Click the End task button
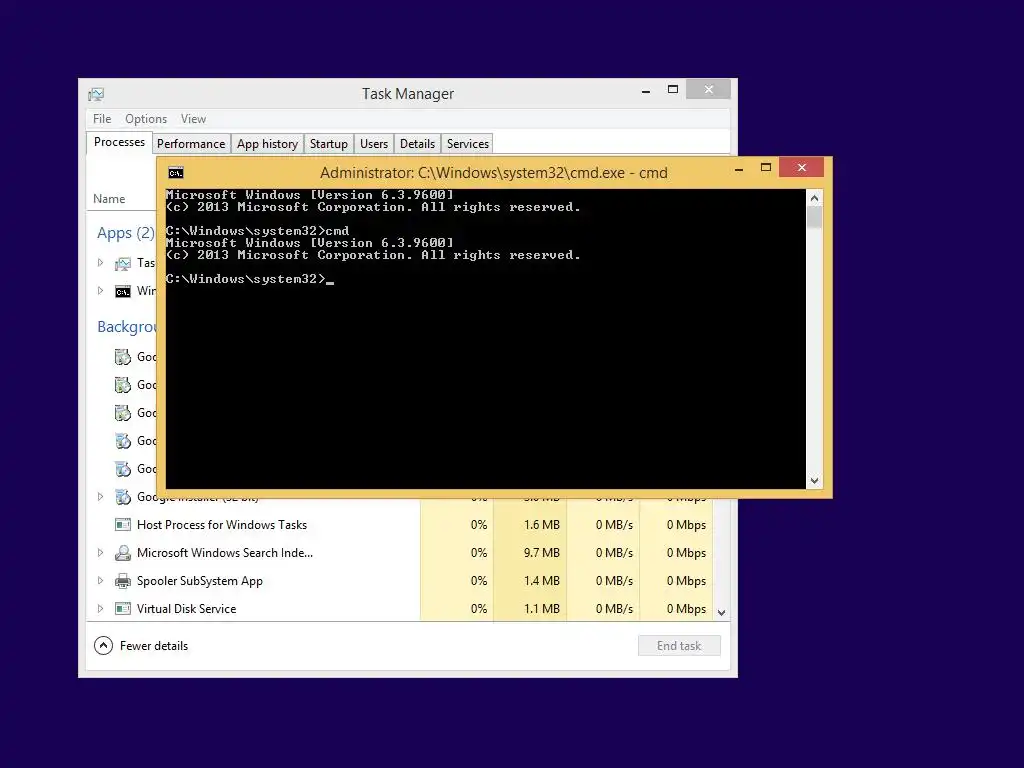The width and height of the screenshot is (1024, 768). click(679, 646)
